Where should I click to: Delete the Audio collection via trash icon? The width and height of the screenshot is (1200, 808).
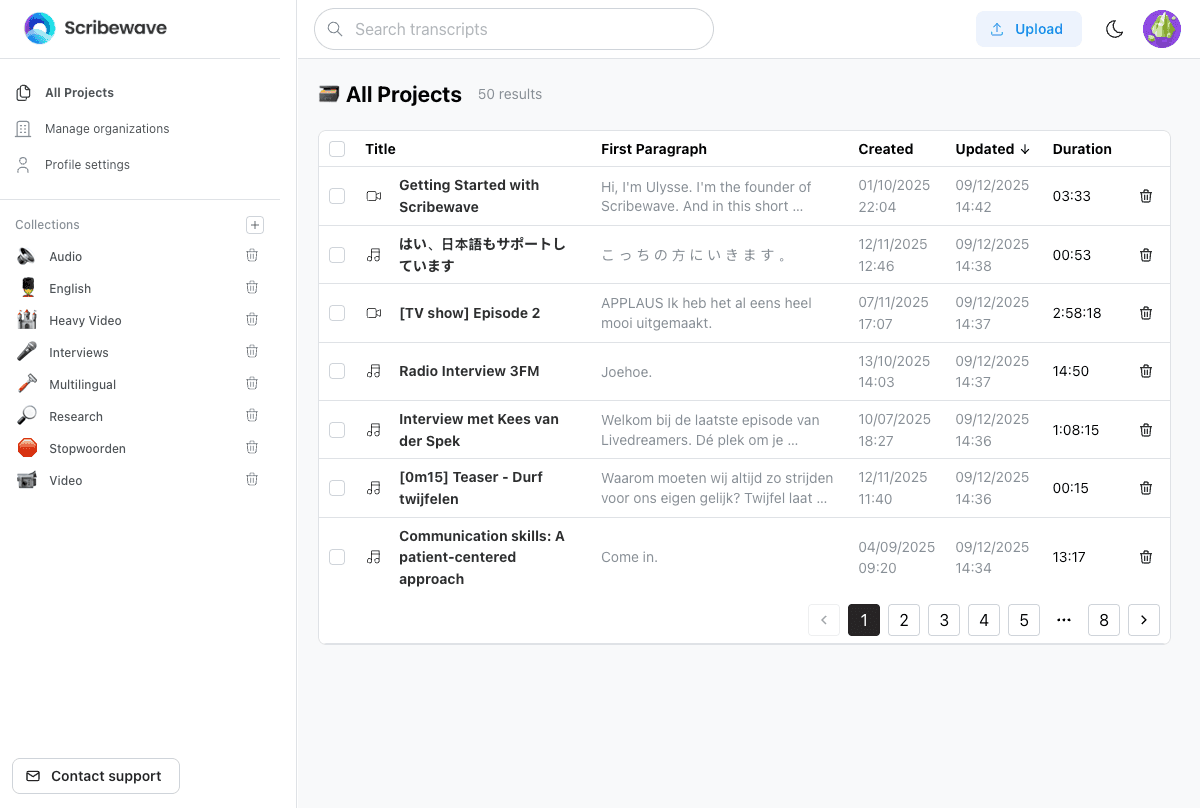click(252, 255)
